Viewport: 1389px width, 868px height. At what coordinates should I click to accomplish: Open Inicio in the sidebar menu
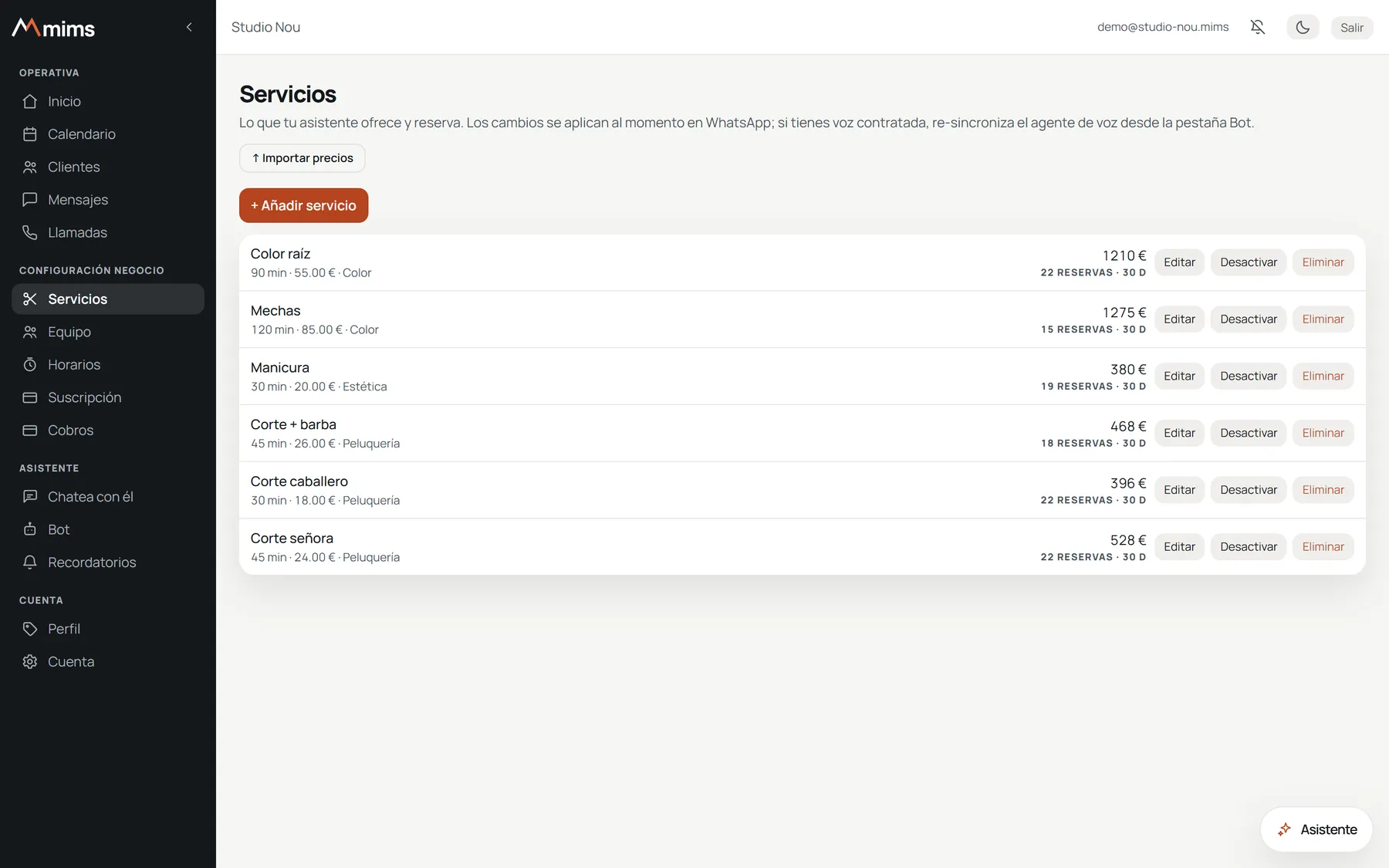point(108,101)
